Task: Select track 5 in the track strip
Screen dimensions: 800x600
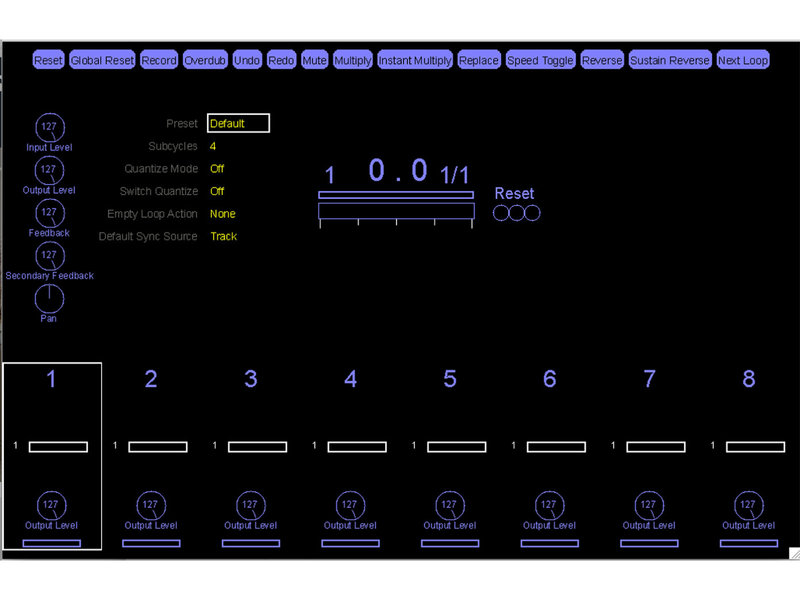Action: [x=450, y=379]
